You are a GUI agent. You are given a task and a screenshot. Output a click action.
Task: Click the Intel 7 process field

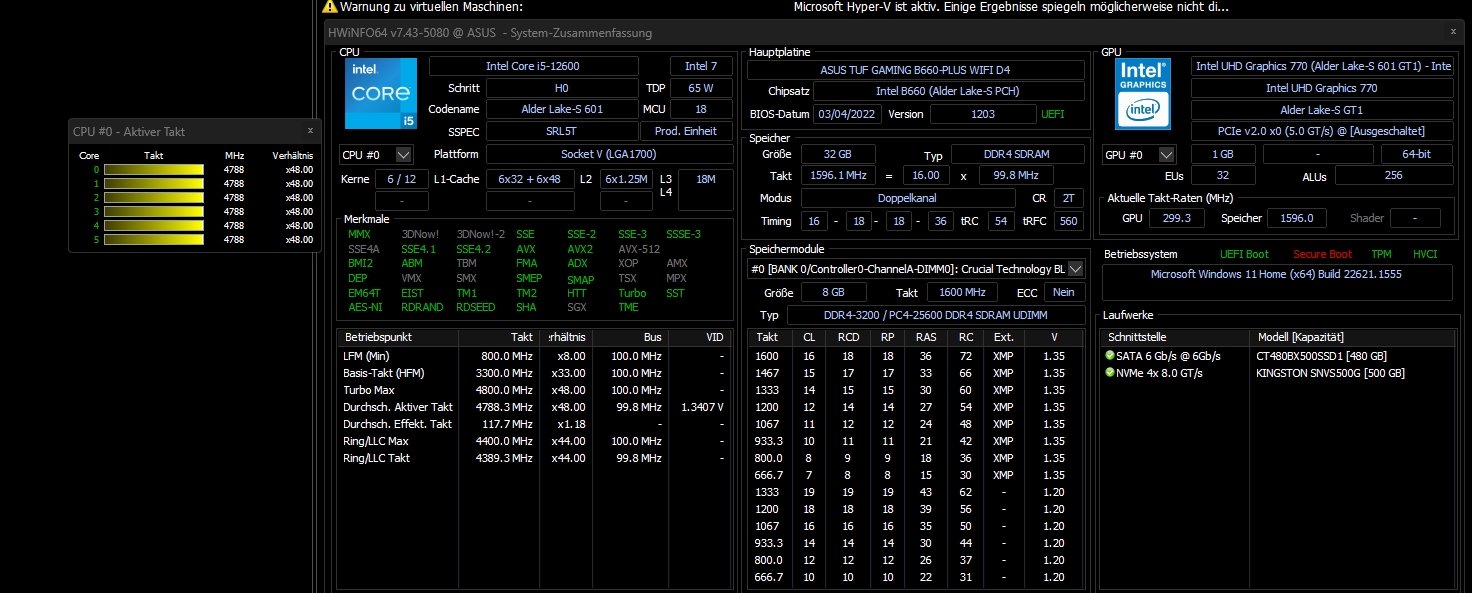[701, 66]
